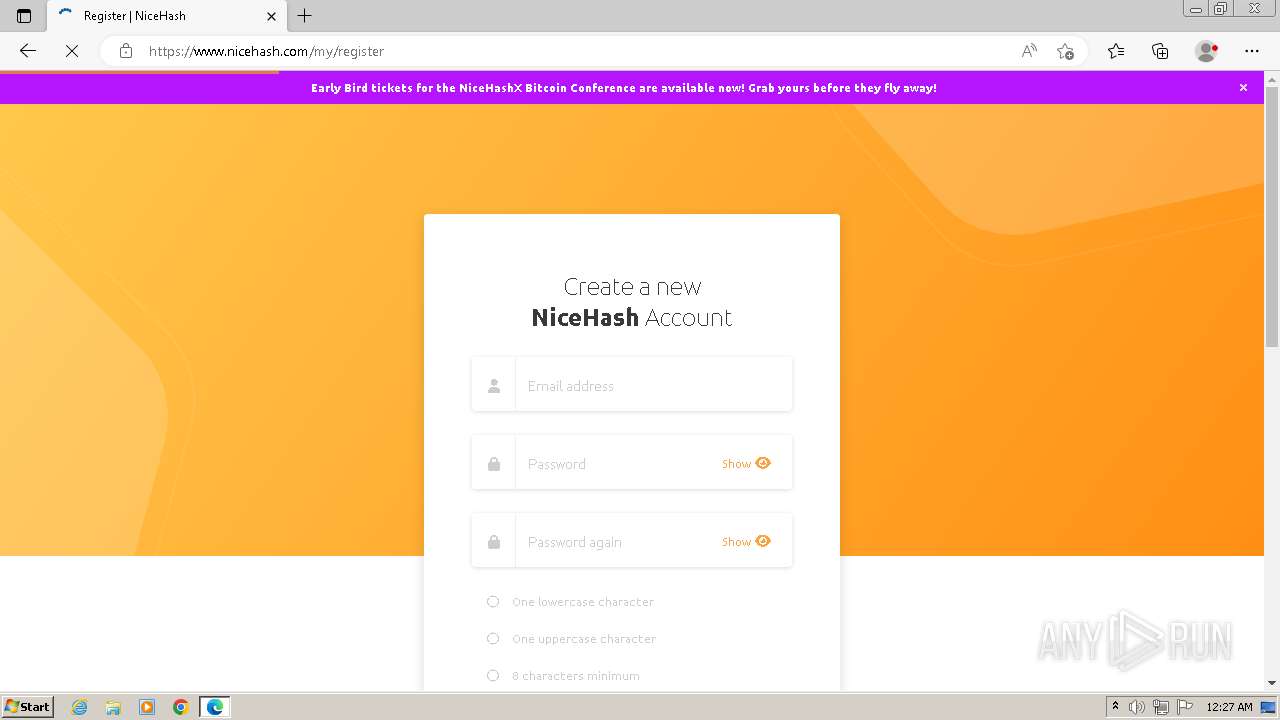The width and height of the screenshot is (1280, 720).
Task: Click the lock icon beside Password
Action: pyautogui.click(x=494, y=464)
